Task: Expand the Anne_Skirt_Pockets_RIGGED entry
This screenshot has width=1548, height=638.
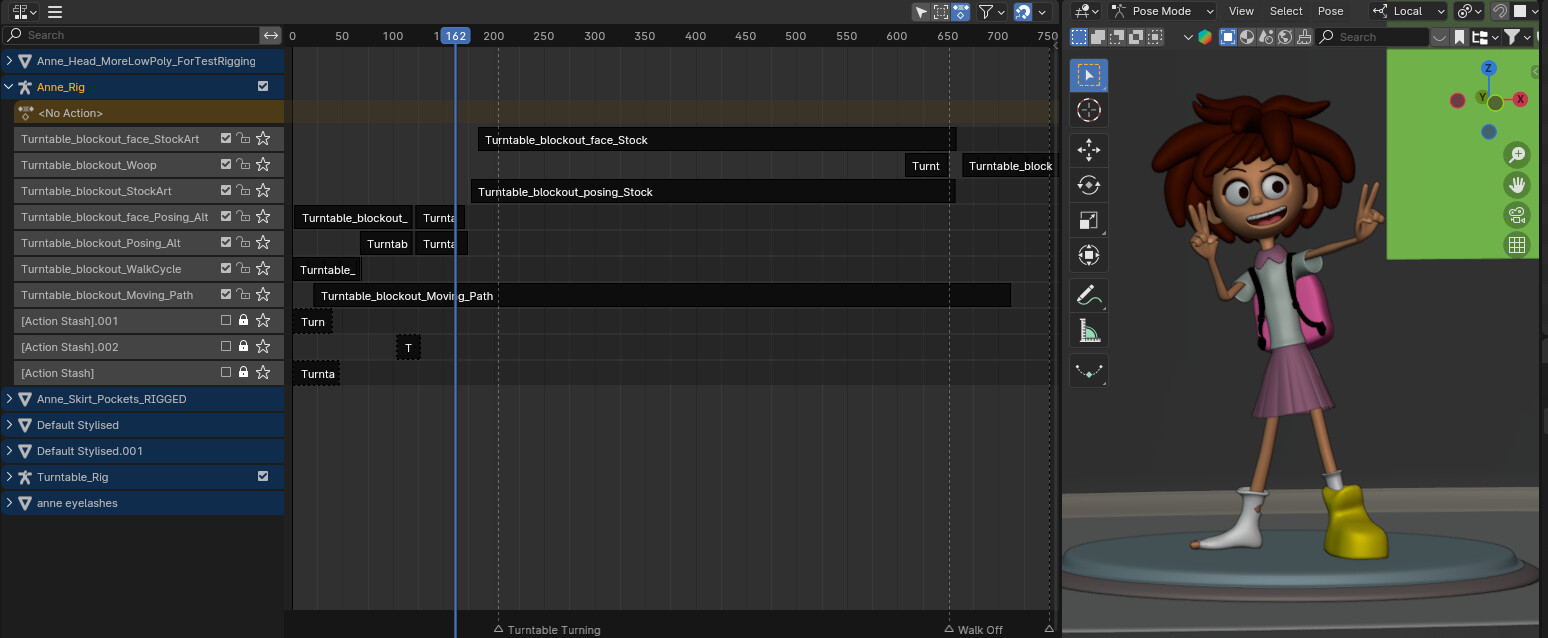Action: 9,398
